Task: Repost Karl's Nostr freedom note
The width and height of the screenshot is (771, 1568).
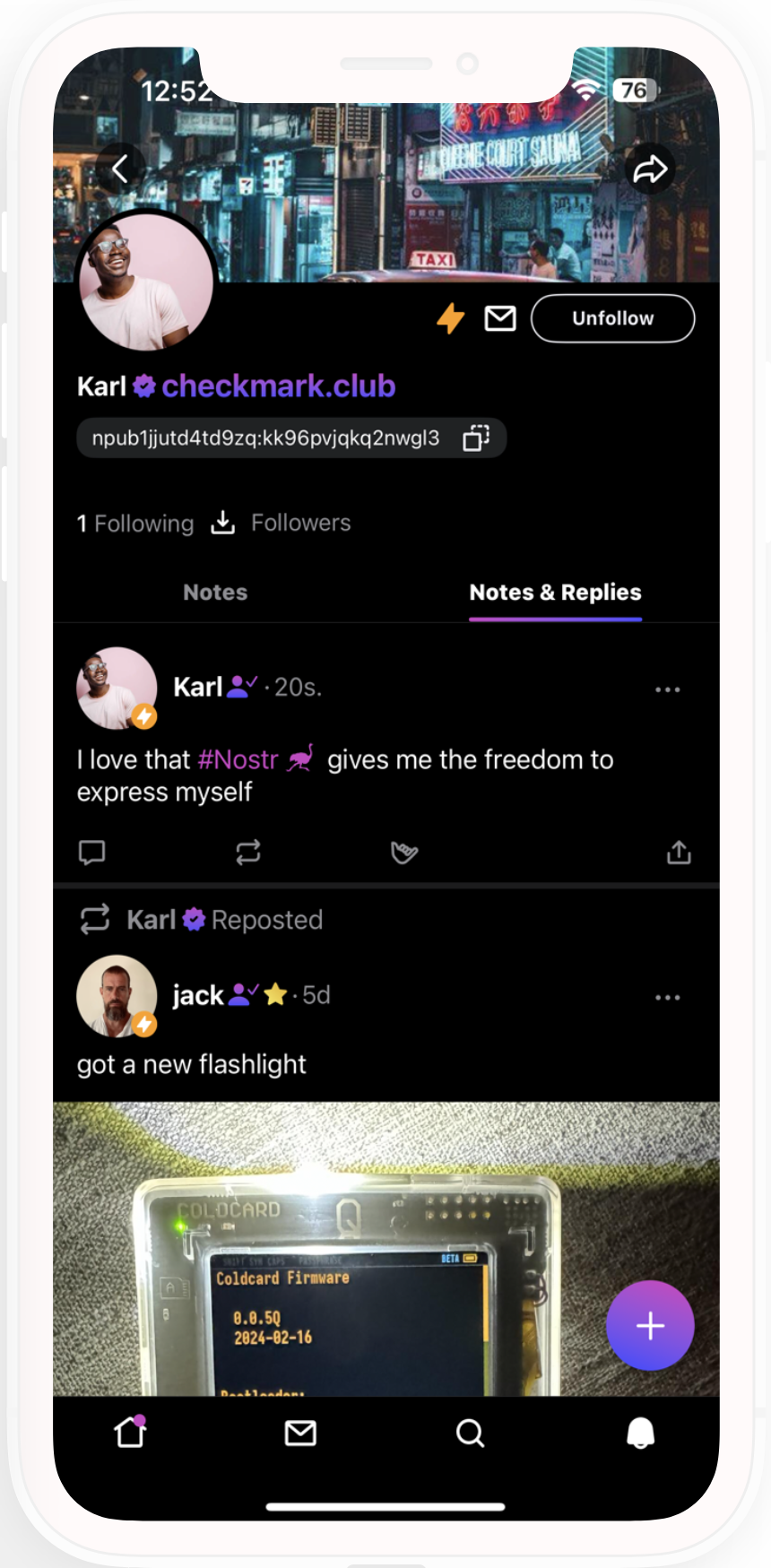Action: [248, 852]
